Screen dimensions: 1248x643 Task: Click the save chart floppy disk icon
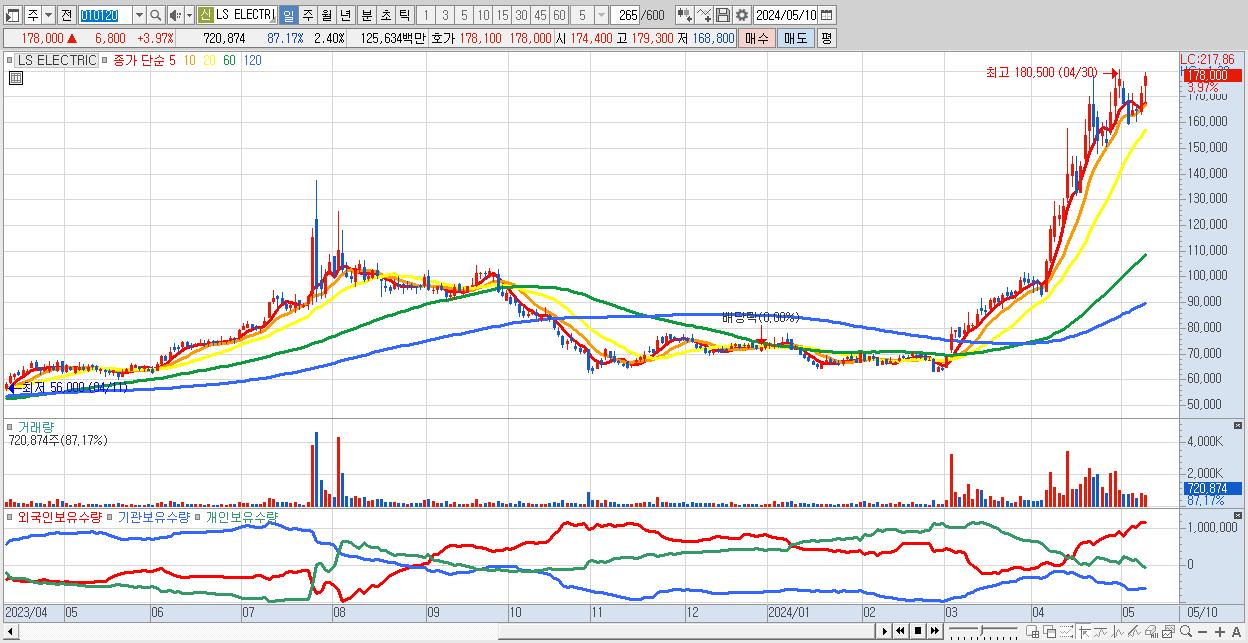722,15
